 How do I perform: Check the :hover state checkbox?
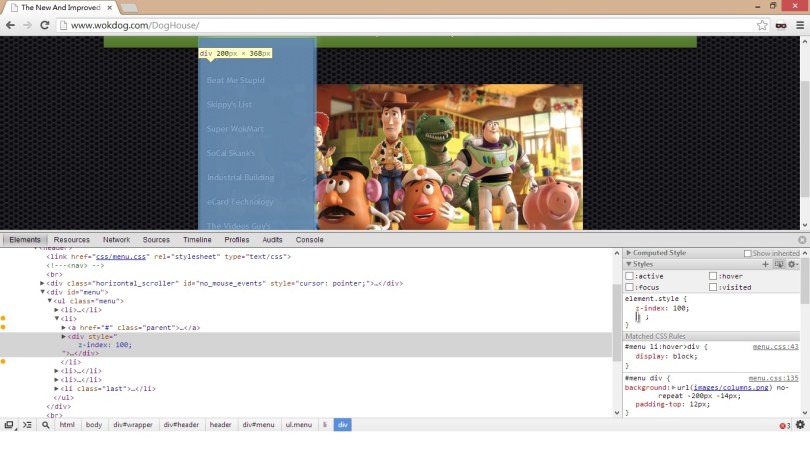coord(713,276)
